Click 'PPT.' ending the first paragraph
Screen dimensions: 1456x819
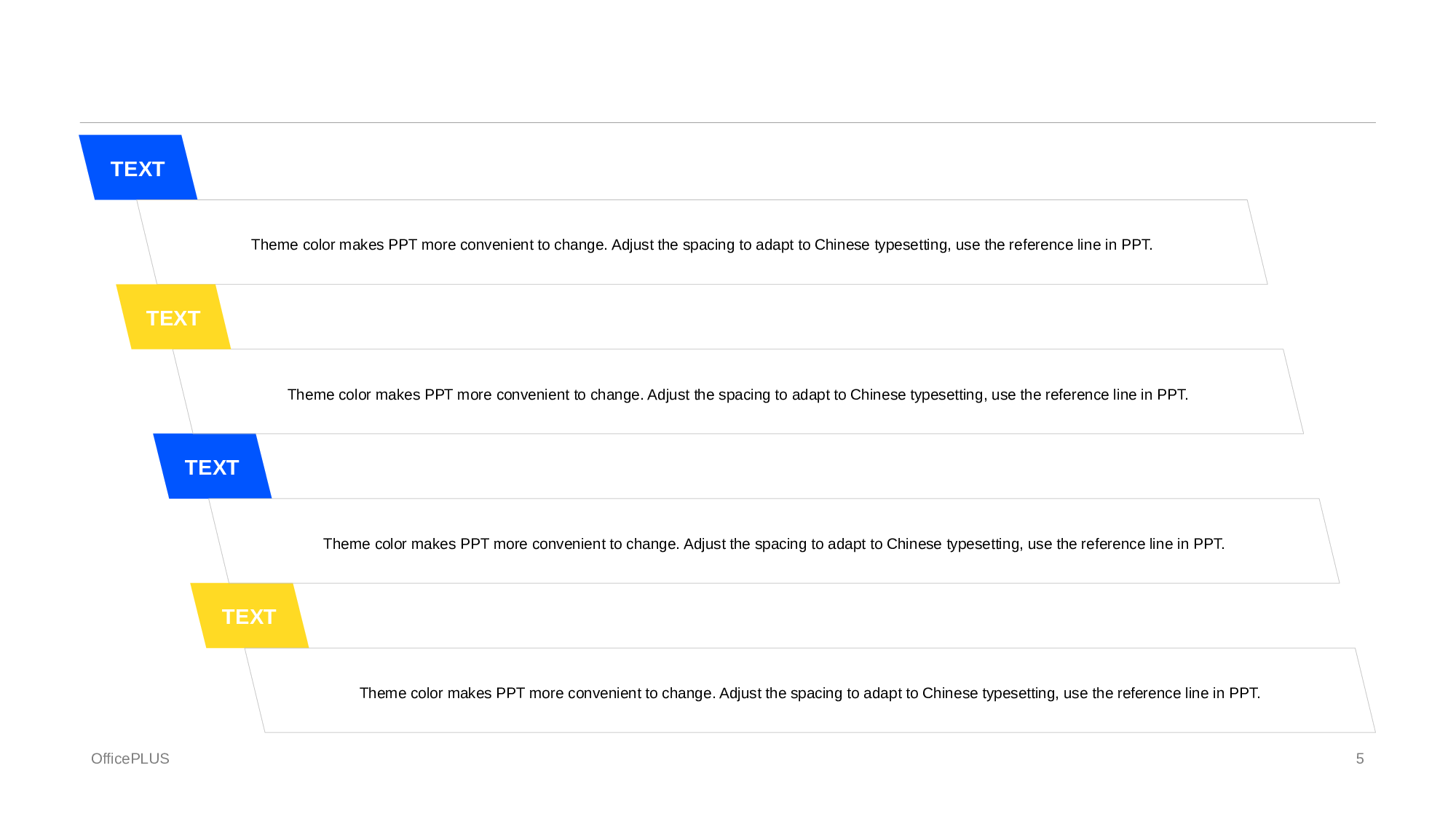pos(1136,245)
